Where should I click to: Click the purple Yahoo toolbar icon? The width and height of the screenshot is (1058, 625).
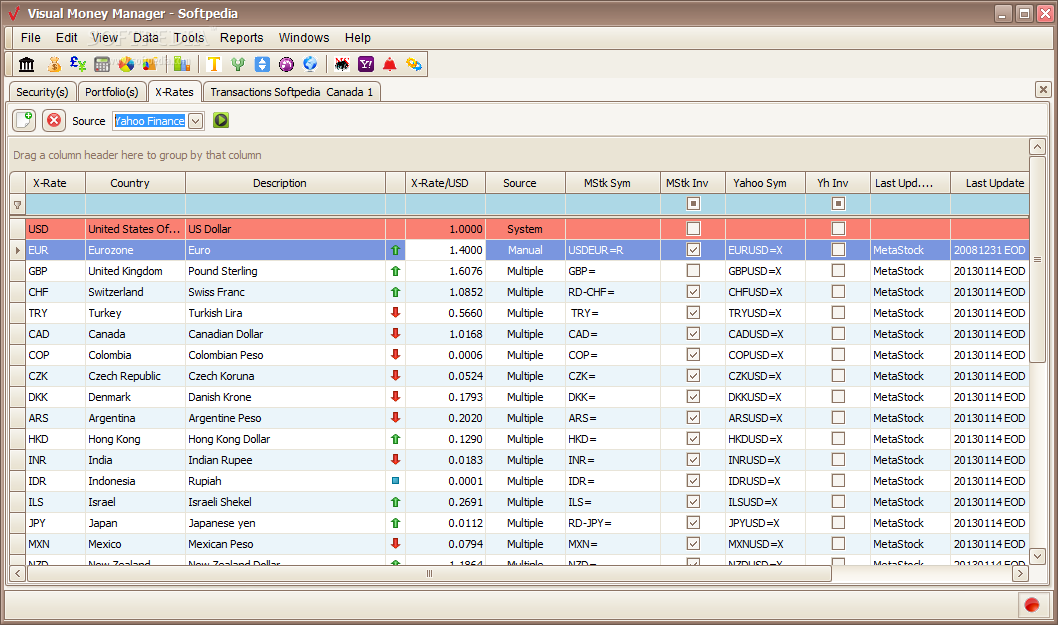tap(366, 64)
